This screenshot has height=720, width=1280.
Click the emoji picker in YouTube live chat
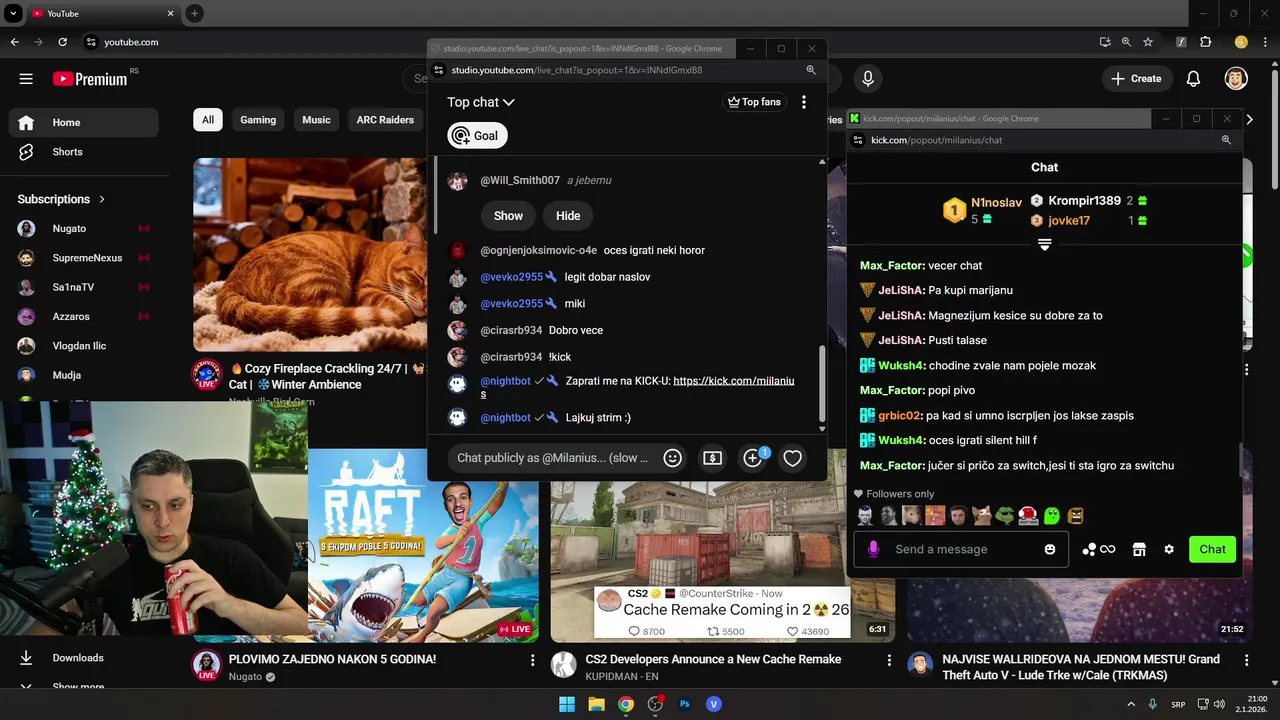[x=673, y=458]
